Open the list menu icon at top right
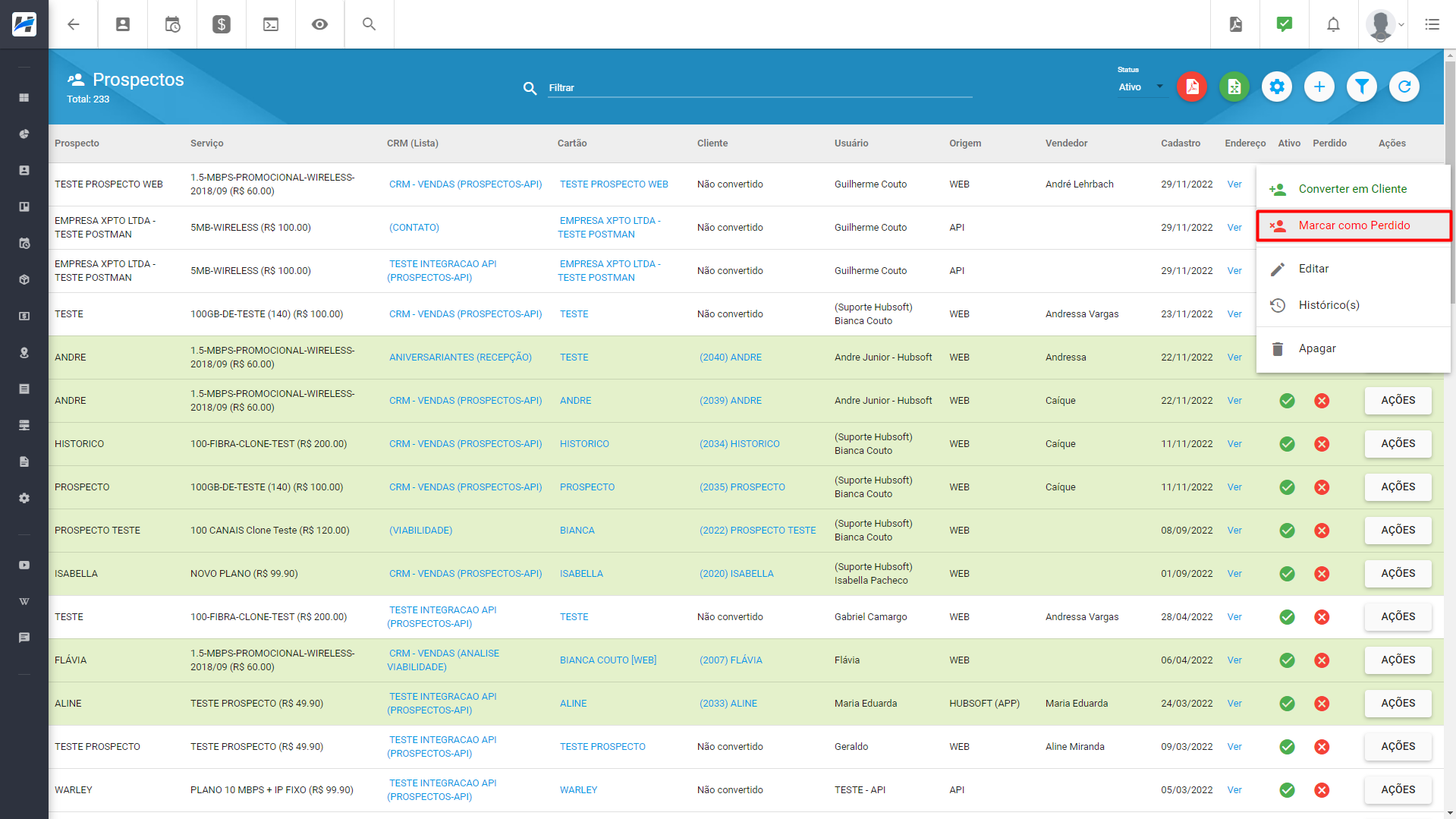This screenshot has height=819, width=1456. [x=1432, y=24]
